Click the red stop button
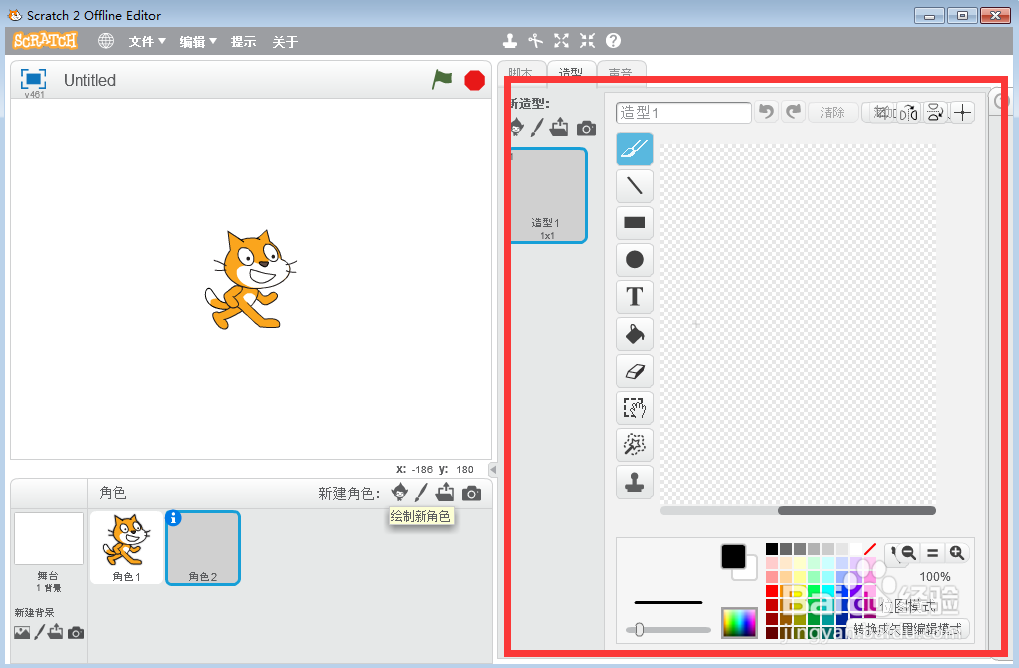The width and height of the screenshot is (1019, 668). tap(474, 80)
